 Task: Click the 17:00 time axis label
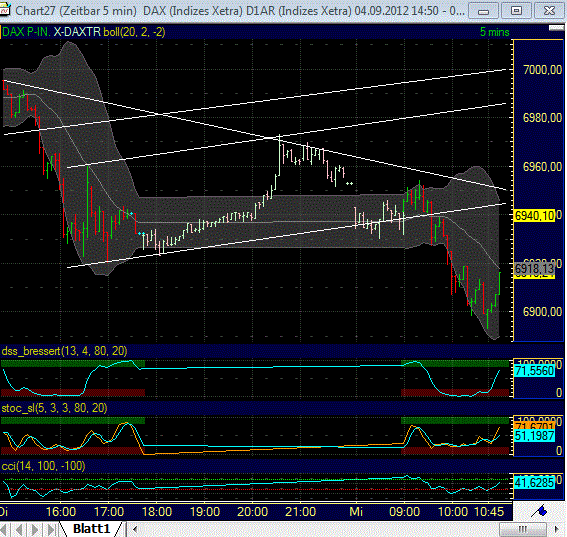point(108,512)
